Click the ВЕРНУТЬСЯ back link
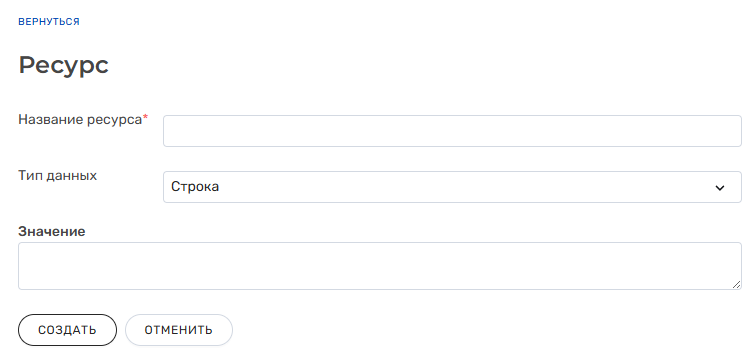The width and height of the screenshot is (754, 360). [x=49, y=22]
